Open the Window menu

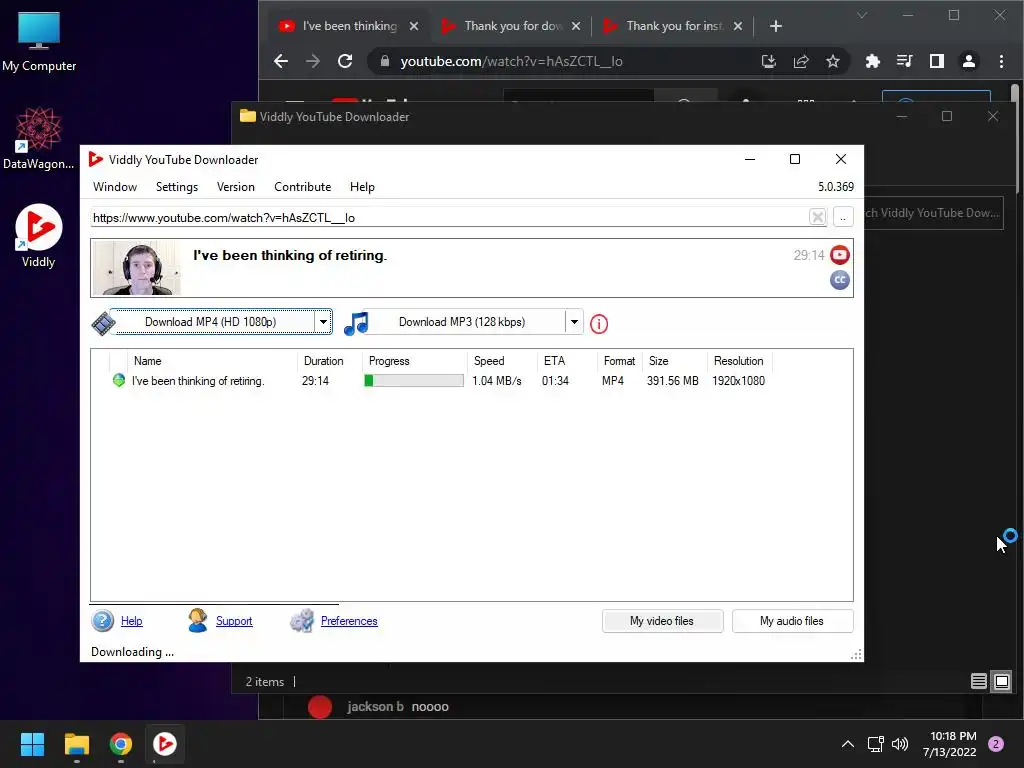click(x=115, y=187)
